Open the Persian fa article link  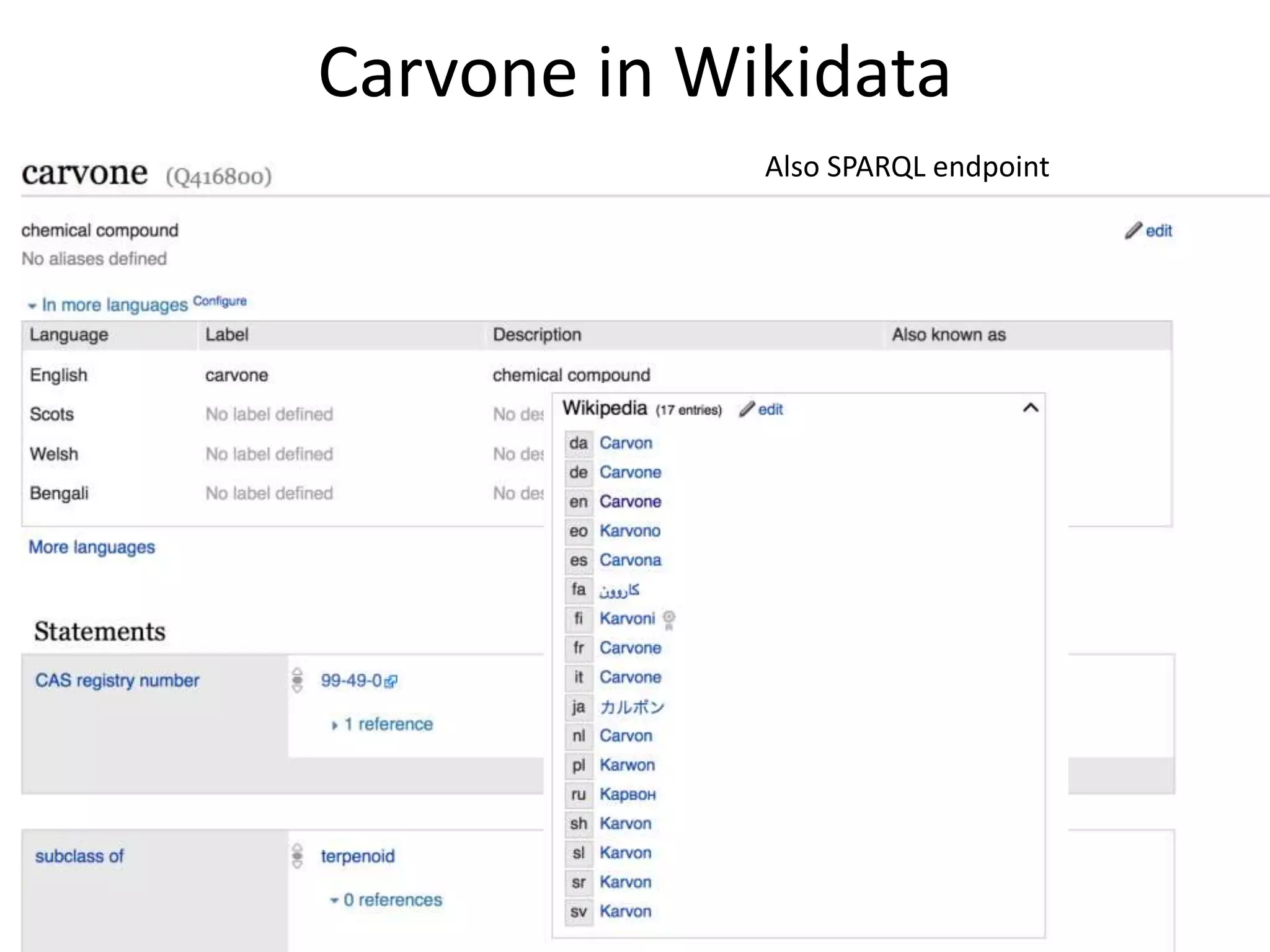coord(619,589)
